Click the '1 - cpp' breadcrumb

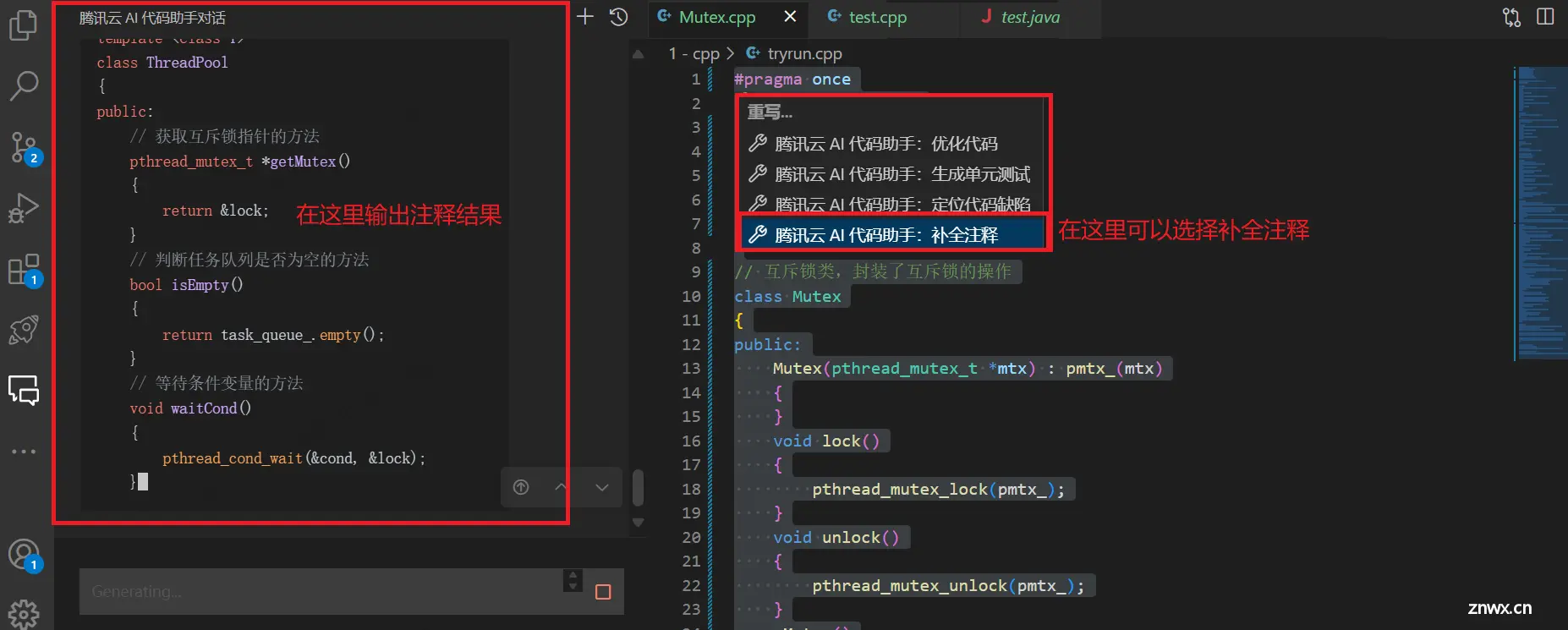tap(694, 53)
